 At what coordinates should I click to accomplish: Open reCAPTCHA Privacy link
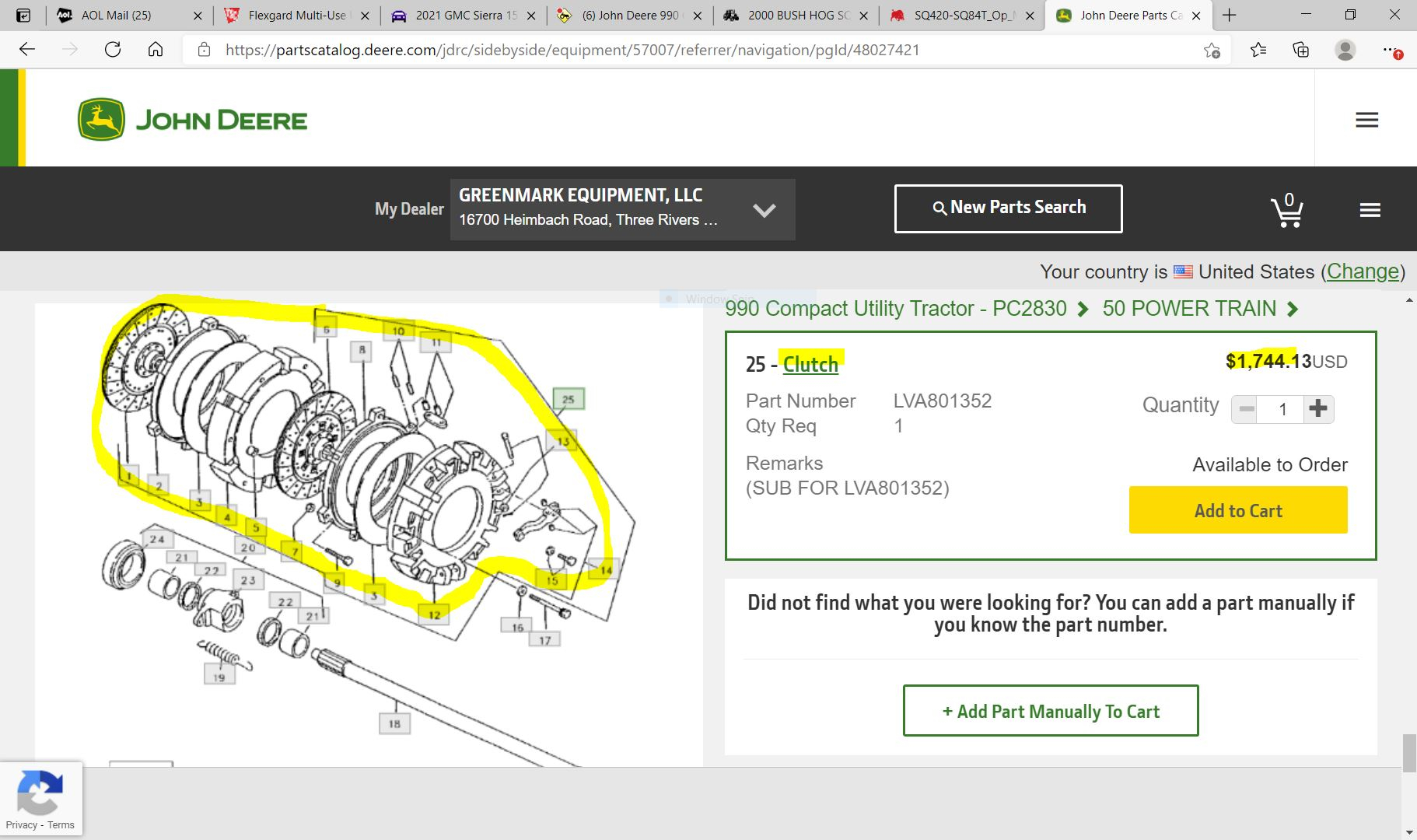pos(22,825)
